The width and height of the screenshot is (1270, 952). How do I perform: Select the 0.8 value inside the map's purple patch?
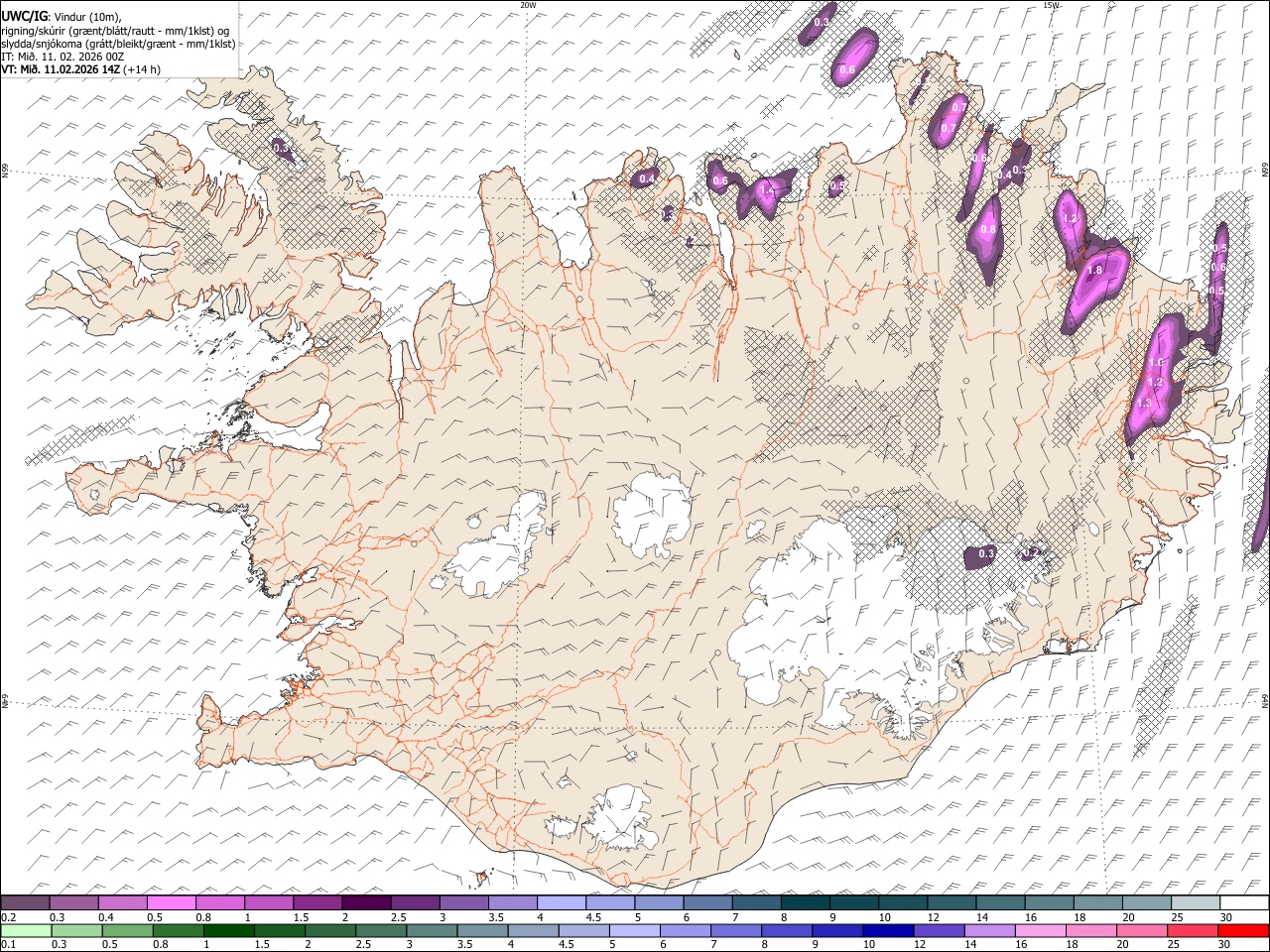(987, 229)
